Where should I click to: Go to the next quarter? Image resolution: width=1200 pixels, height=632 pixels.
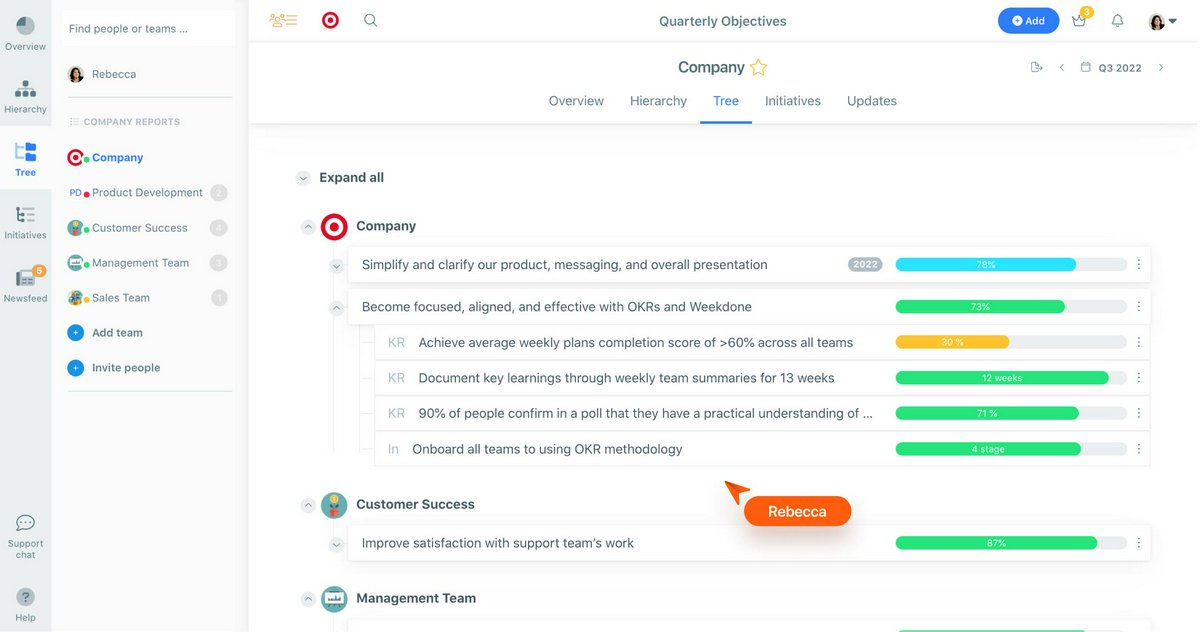(x=1161, y=68)
